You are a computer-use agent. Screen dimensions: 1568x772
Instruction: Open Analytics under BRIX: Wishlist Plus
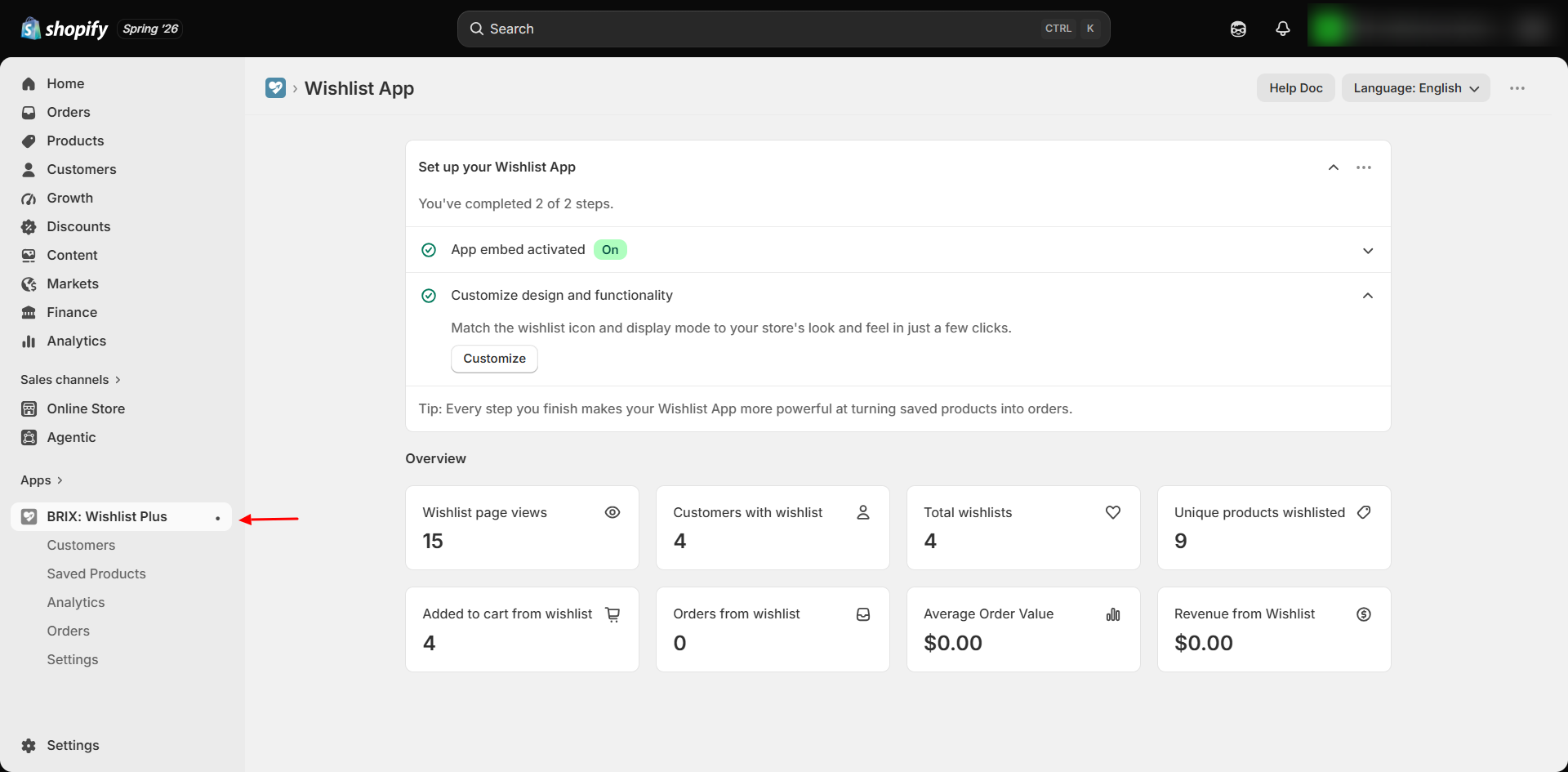coord(76,602)
